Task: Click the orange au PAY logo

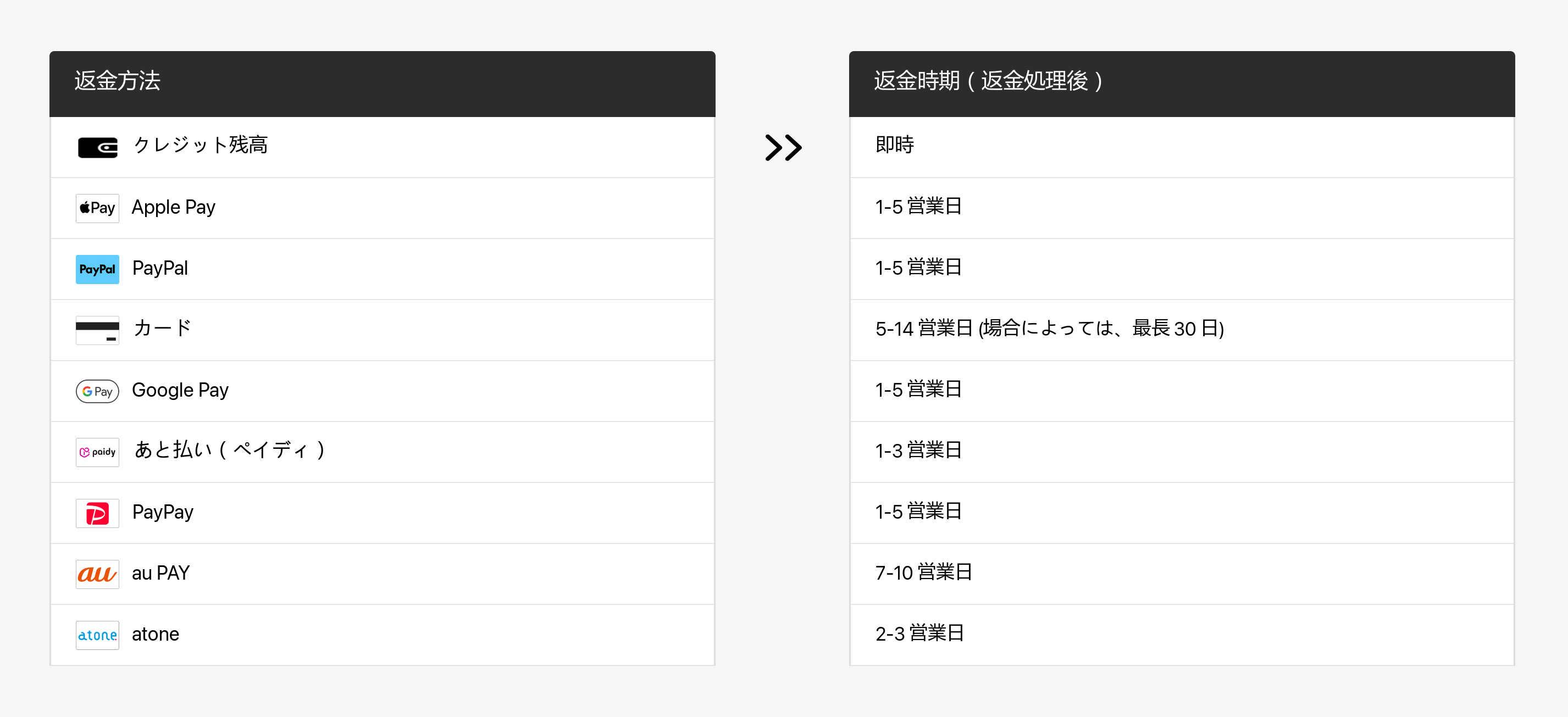Action: pos(97,574)
